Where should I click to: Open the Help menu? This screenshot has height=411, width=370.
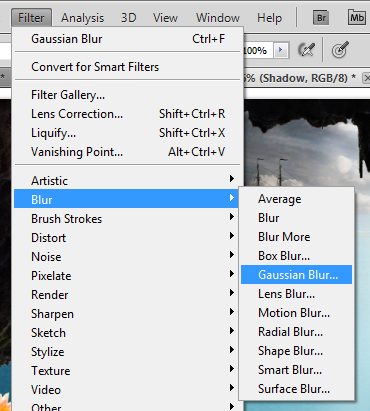(x=269, y=18)
